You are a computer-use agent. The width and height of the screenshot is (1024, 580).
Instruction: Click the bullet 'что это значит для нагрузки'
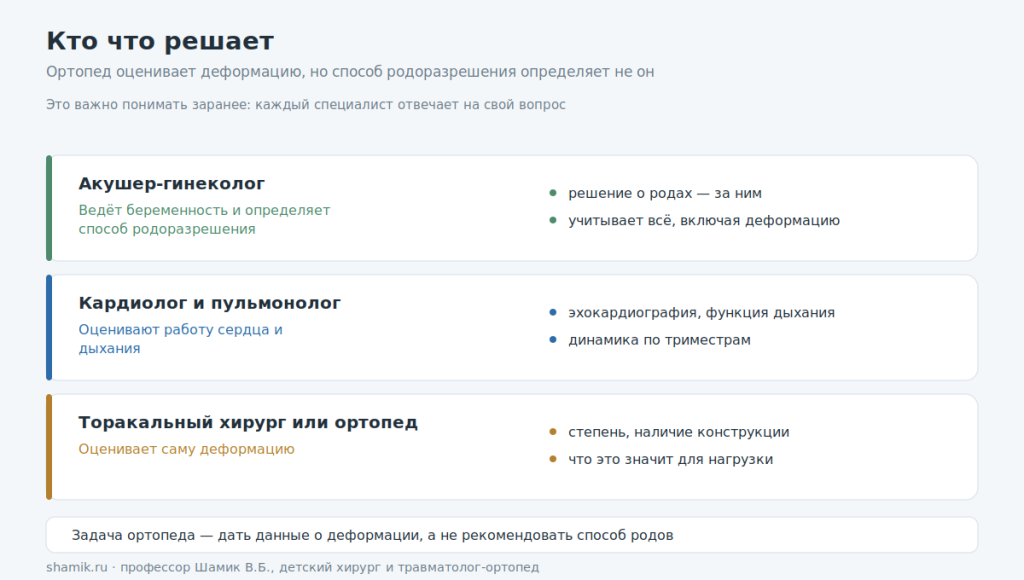671,460
